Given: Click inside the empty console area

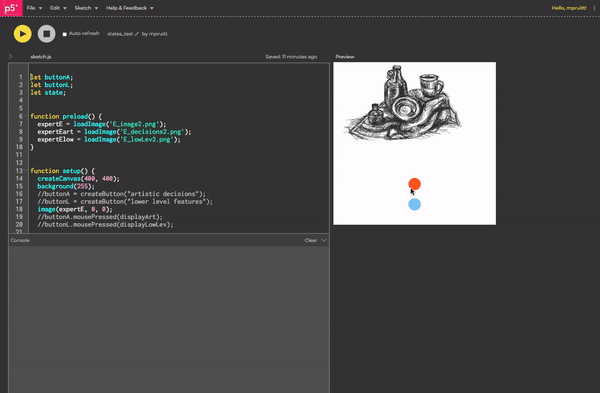Looking at the screenshot, I should (169, 319).
